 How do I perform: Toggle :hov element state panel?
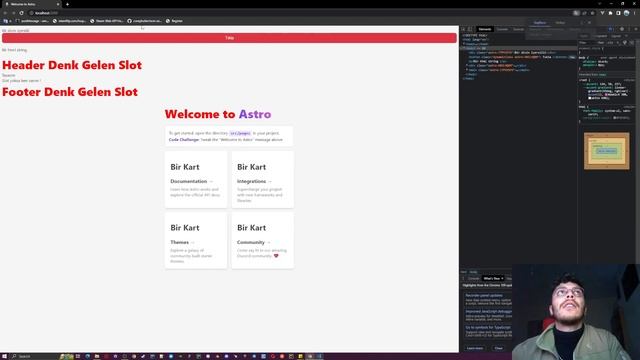tap(601, 42)
